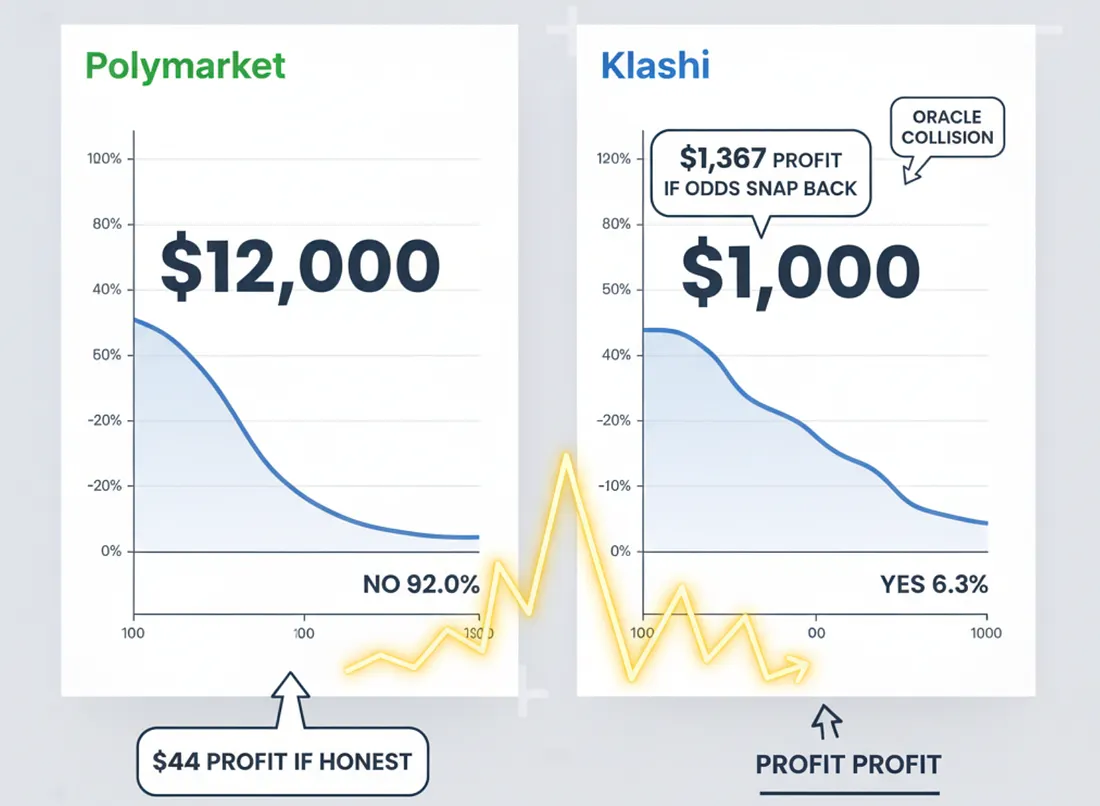Select the $1,367 Profit callout bubble
Image resolution: width=1100 pixels, height=806 pixels.
(x=760, y=173)
